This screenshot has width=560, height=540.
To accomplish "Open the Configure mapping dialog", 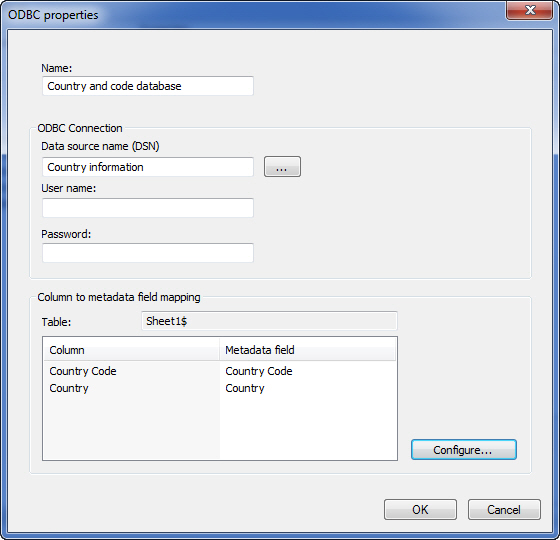I will [x=464, y=450].
